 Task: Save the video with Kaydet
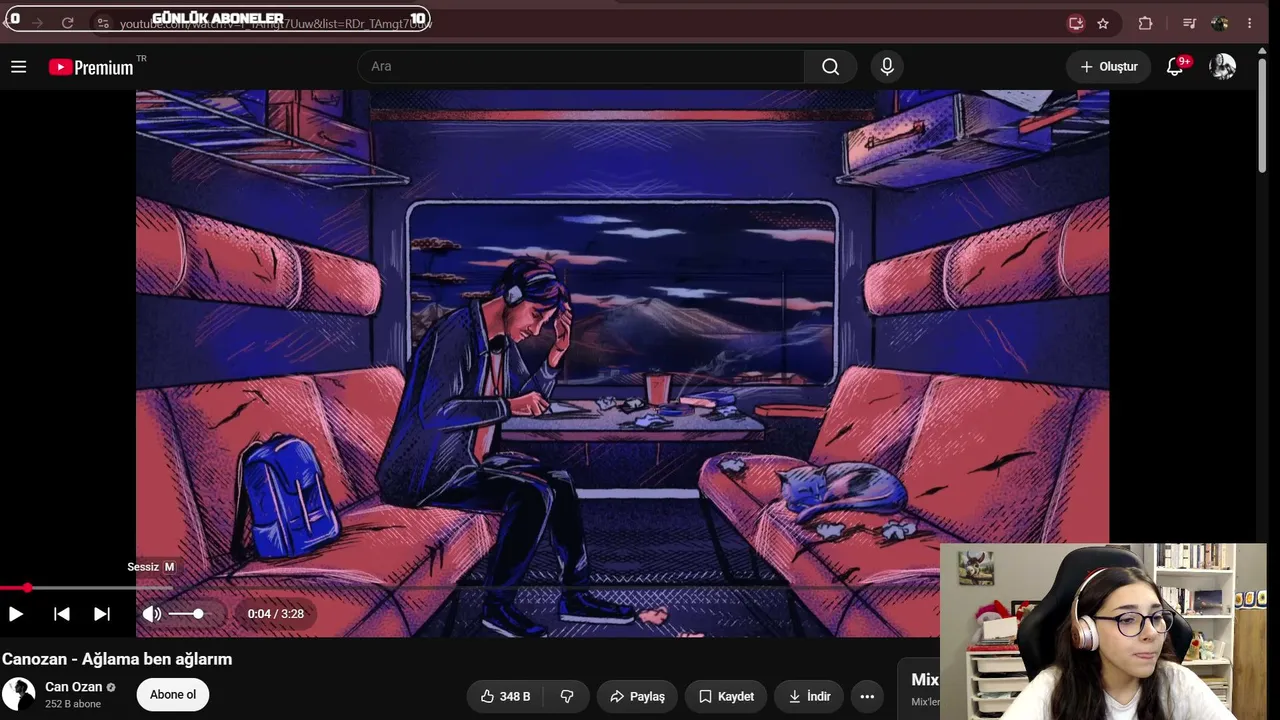pyautogui.click(x=726, y=696)
